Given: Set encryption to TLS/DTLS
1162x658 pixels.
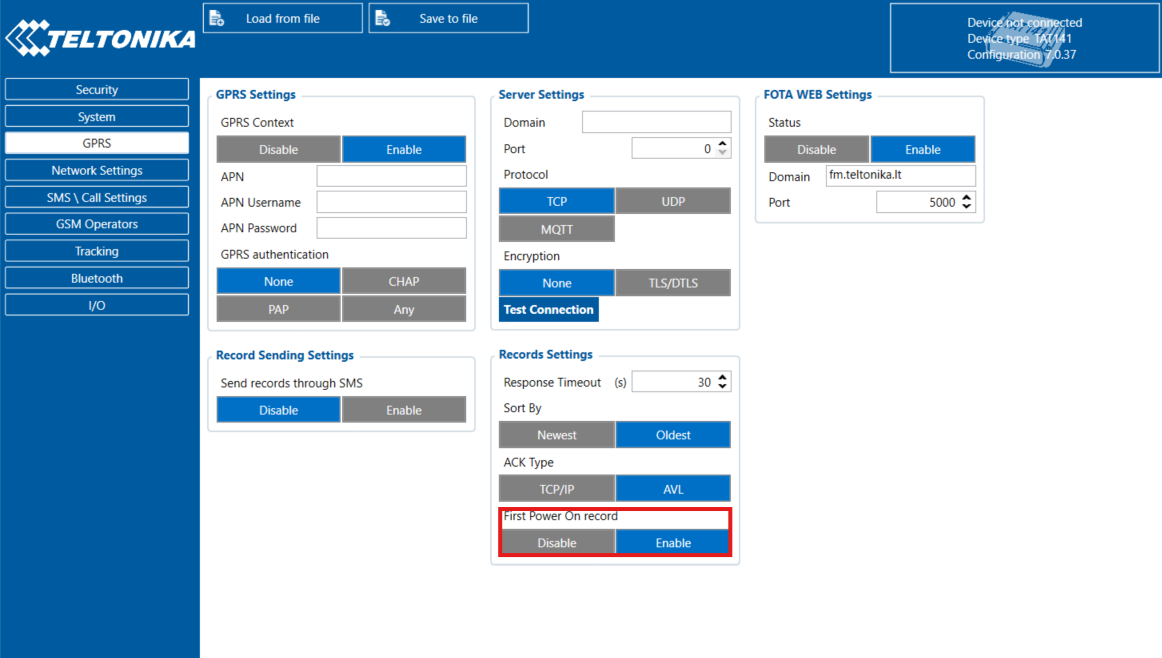Looking at the screenshot, I should click(673, 283).
